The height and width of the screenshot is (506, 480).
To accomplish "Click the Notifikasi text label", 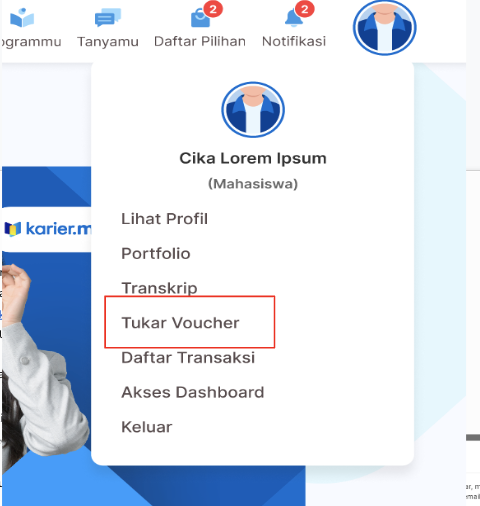I will 294,41.
